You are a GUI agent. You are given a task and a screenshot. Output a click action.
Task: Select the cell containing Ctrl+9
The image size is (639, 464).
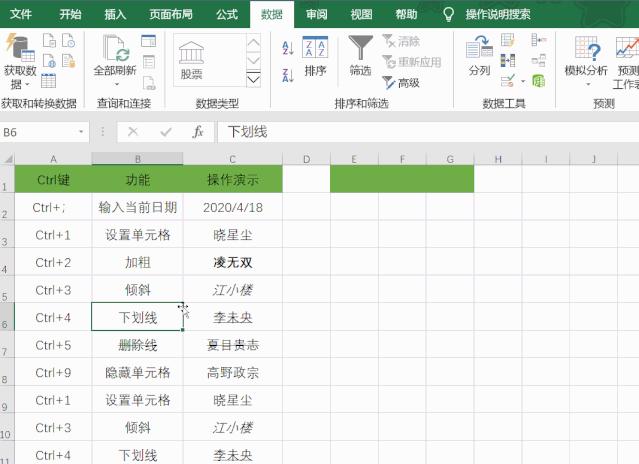pos(53,372)
